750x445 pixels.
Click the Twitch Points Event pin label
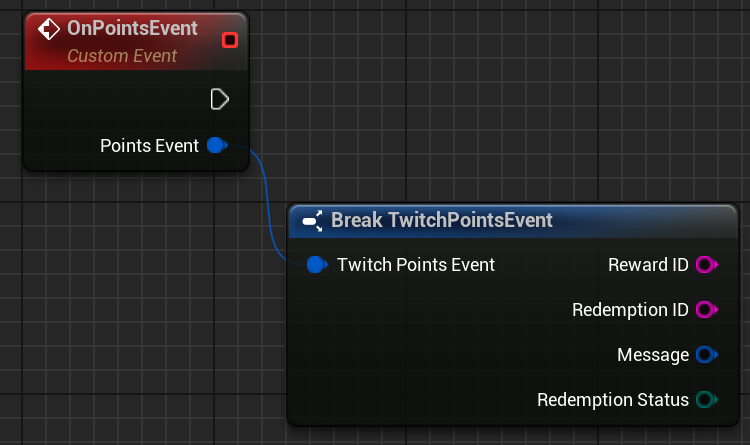pyautogui.click(x=416, y=265)
